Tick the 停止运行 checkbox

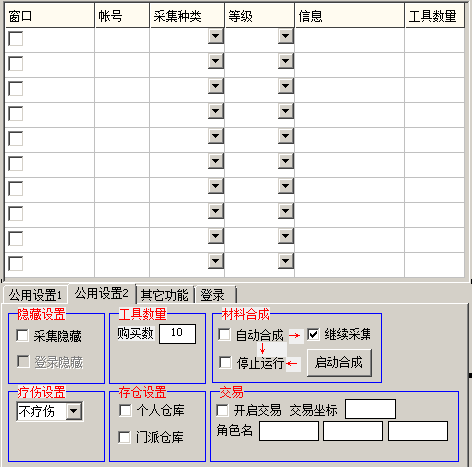(x=225, y=362)
